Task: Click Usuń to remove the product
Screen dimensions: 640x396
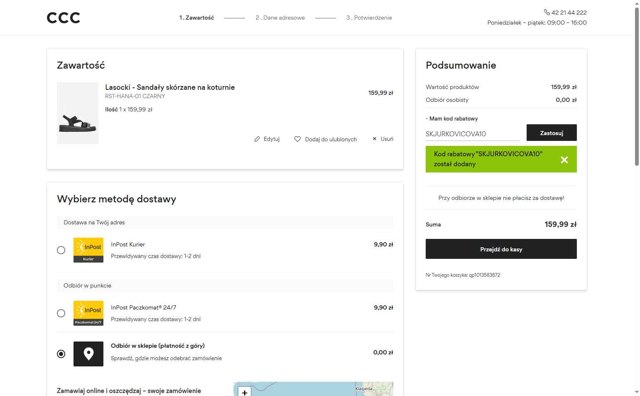Action: [387, 139]
